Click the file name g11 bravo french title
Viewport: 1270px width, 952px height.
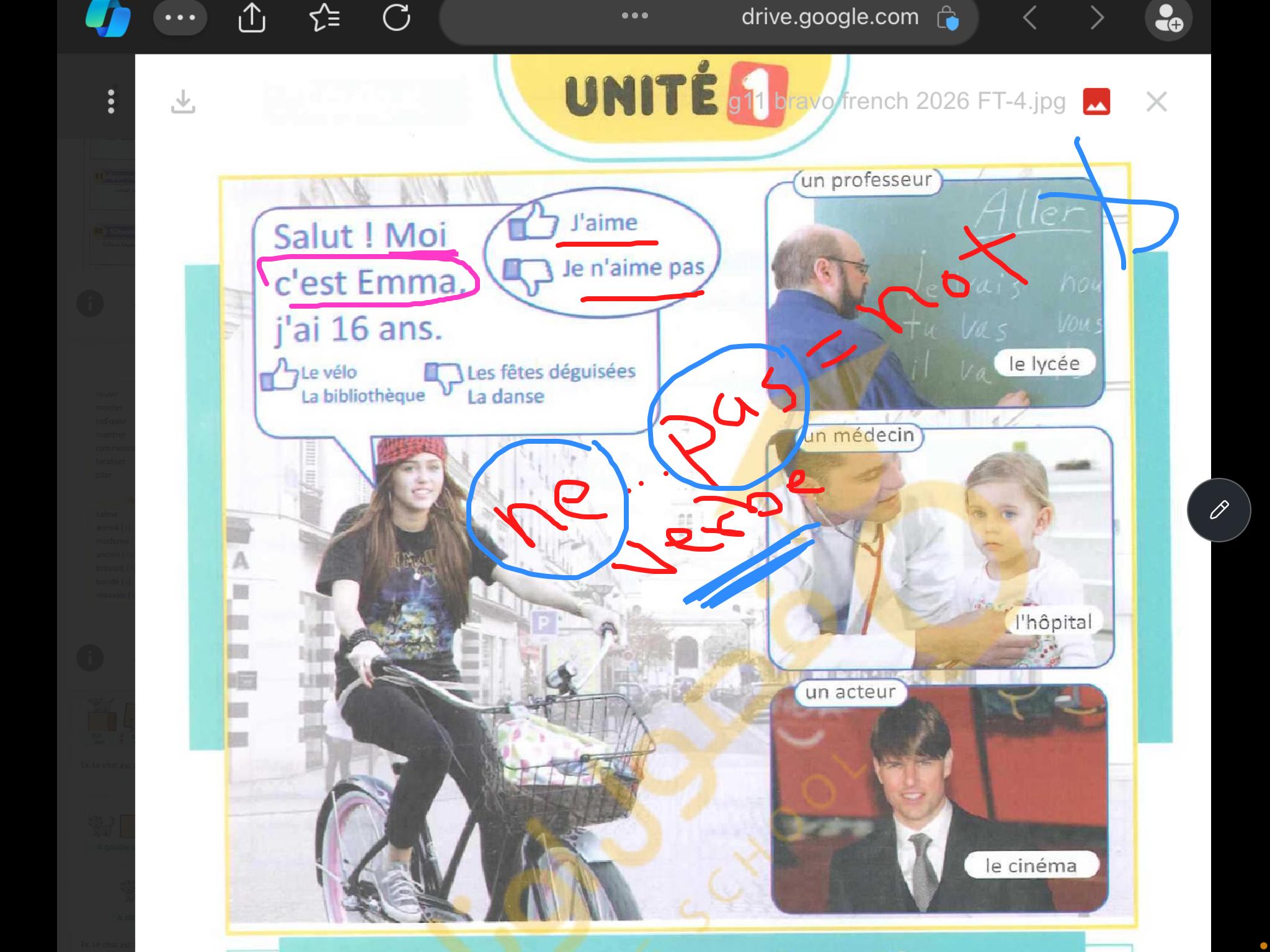click(897, 102)
